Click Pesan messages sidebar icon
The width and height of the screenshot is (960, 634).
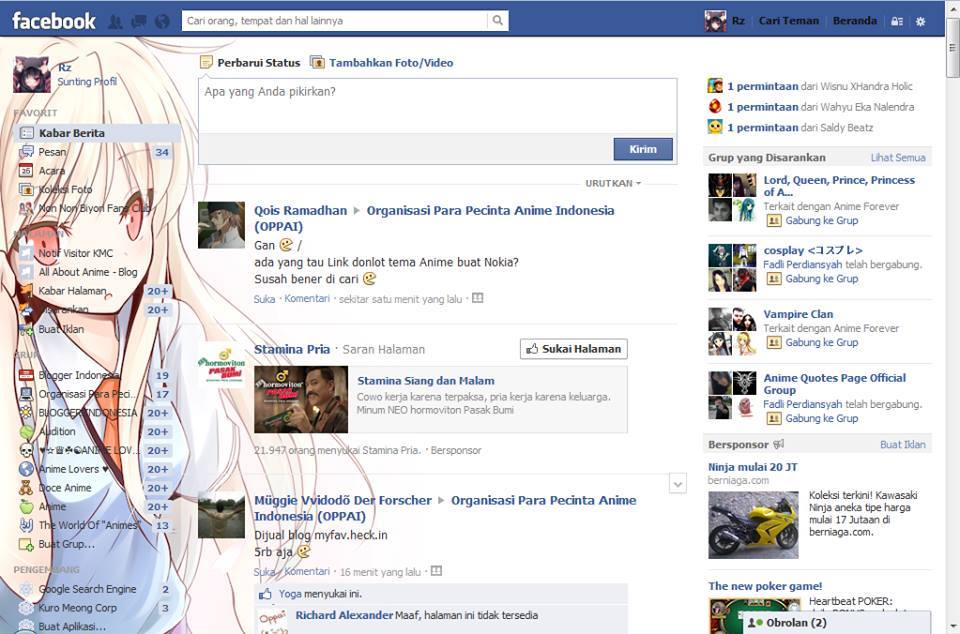[26, 152]
